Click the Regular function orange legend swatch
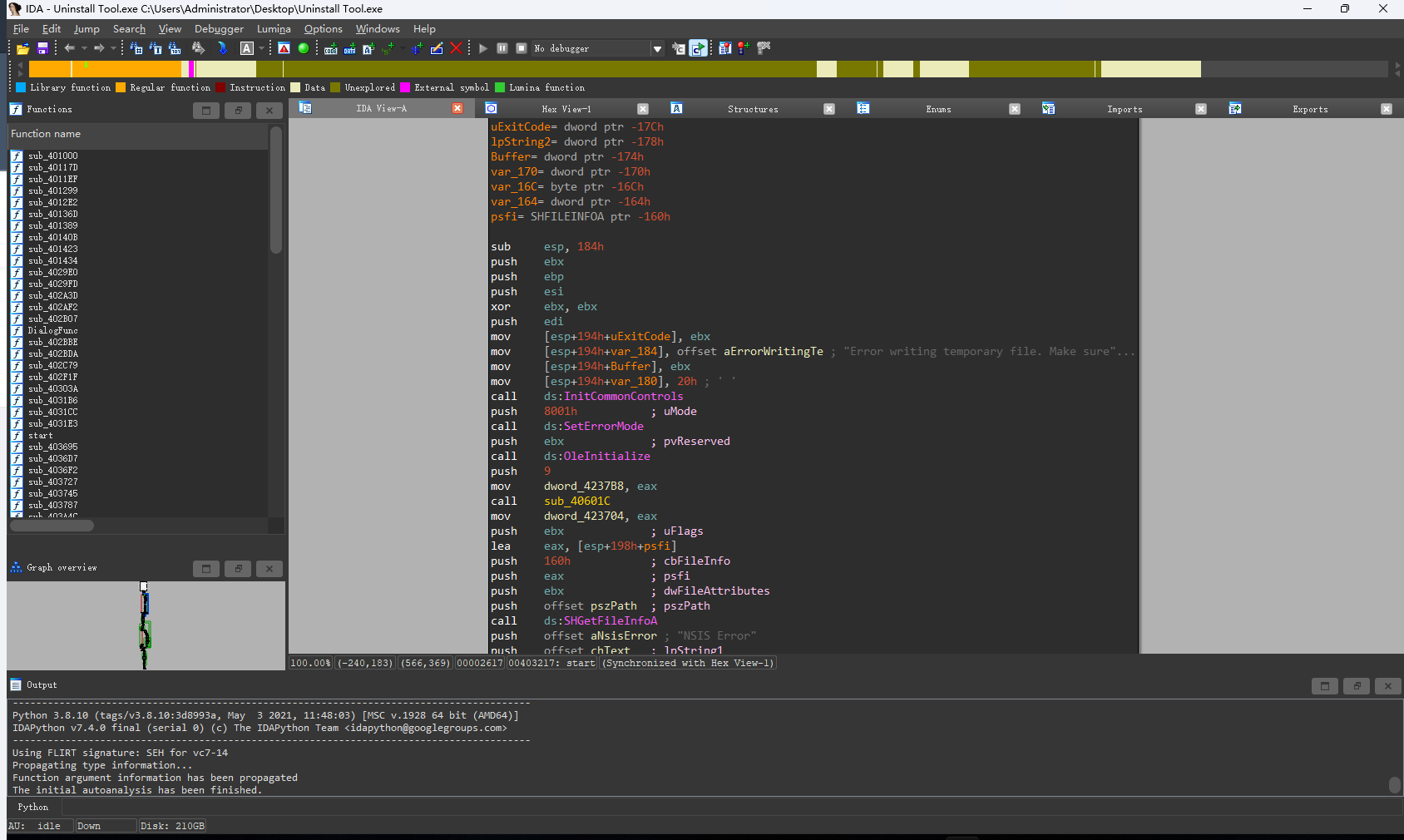Viewport: 1404px width, 840px height. pos(121,87)
